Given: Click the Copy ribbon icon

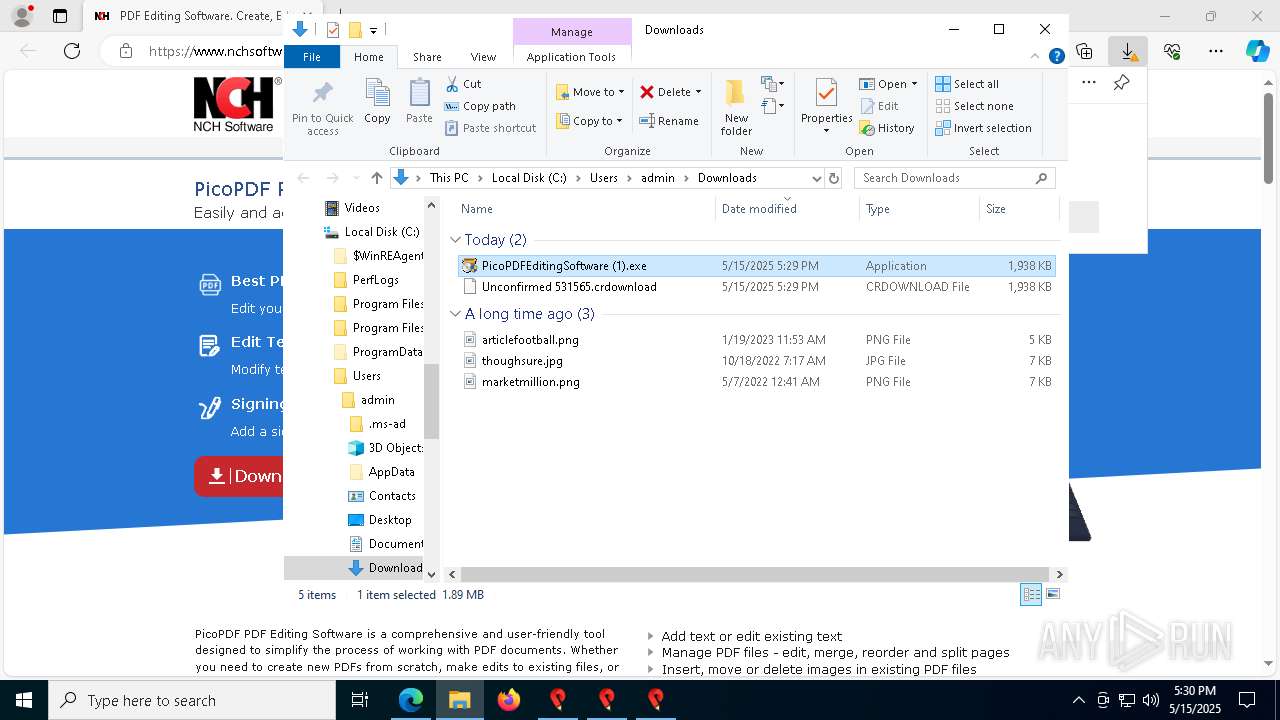Looking at the screenshot, I should pyautogui.click(x=377, y=102).
